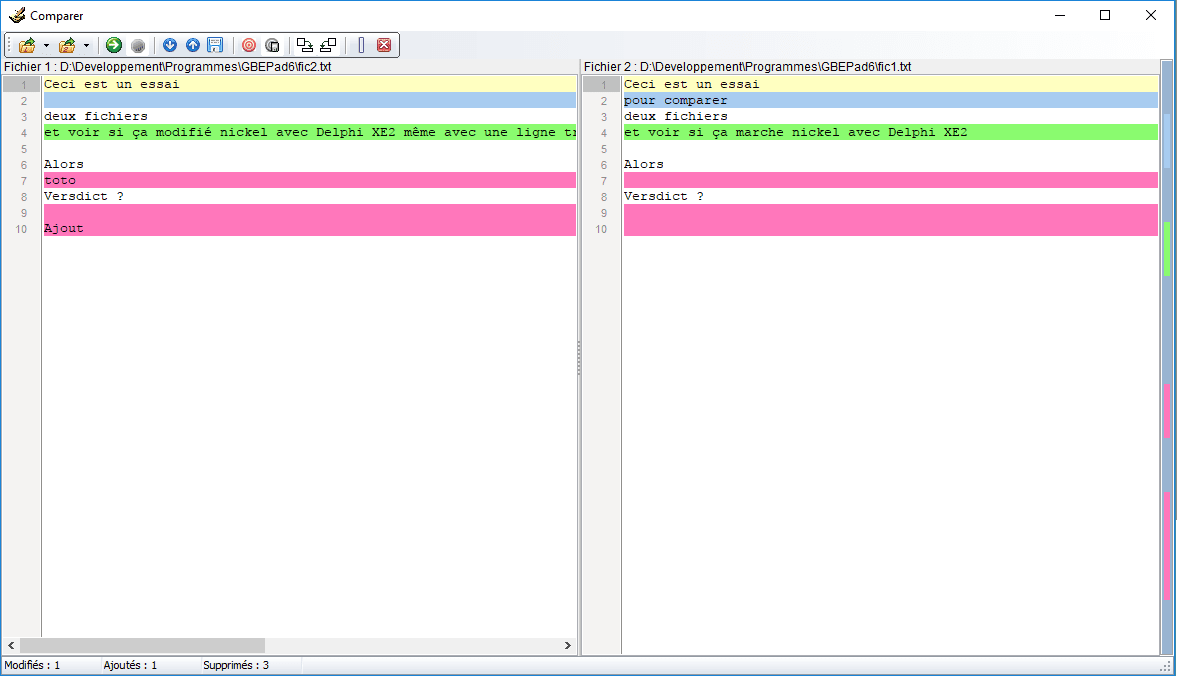1177x676 pixels.
Task: Go to next difference with blue down arrow
Action: pos(170,46)
